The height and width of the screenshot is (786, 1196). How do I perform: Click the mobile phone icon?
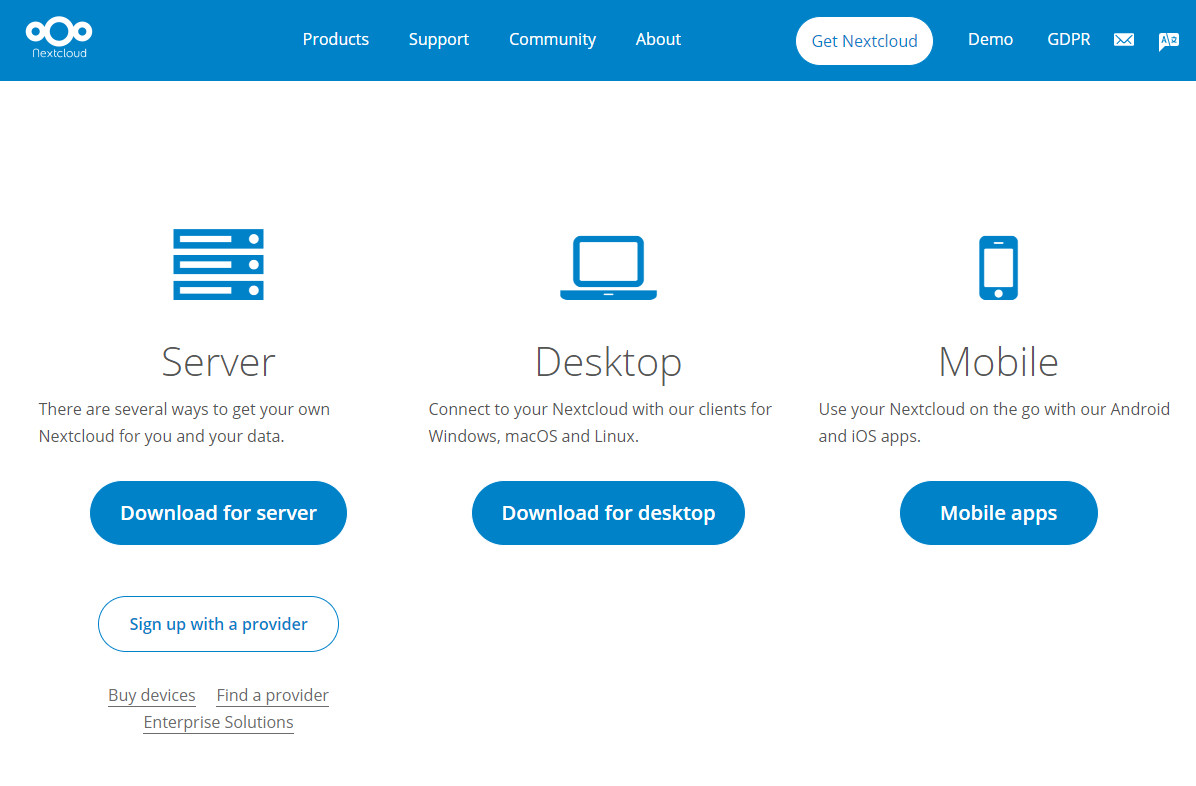[998, 268]
